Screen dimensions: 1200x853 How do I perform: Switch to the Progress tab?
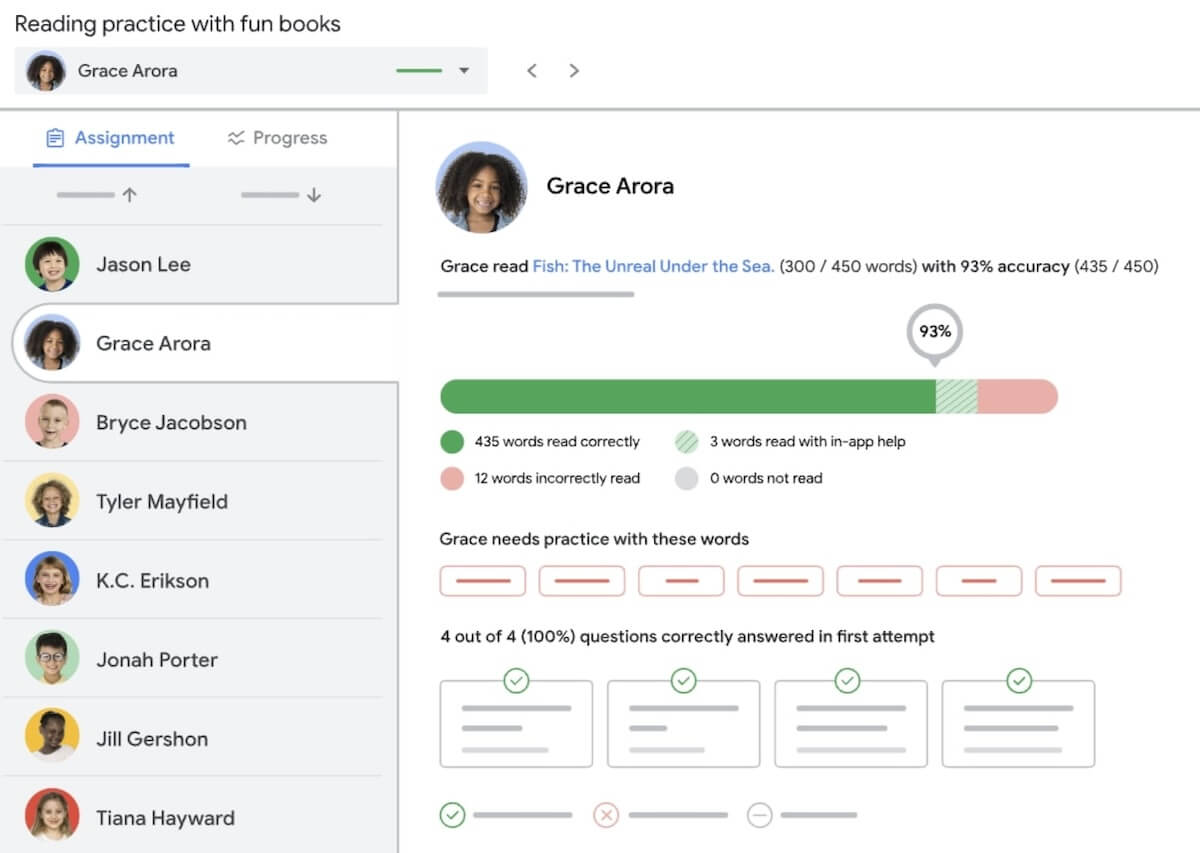point(278,138)
